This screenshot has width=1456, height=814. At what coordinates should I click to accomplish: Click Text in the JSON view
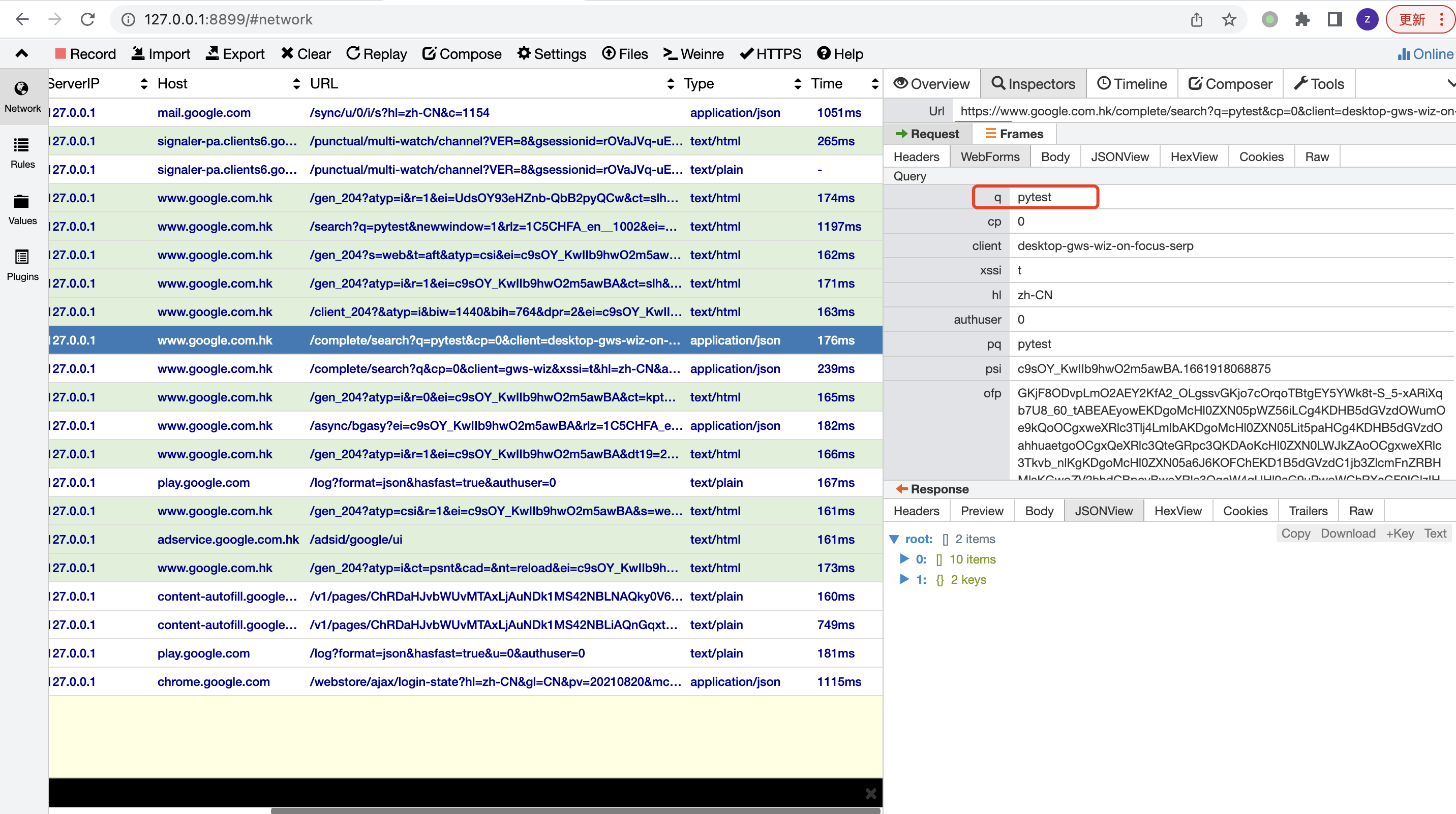point(1435,533)
